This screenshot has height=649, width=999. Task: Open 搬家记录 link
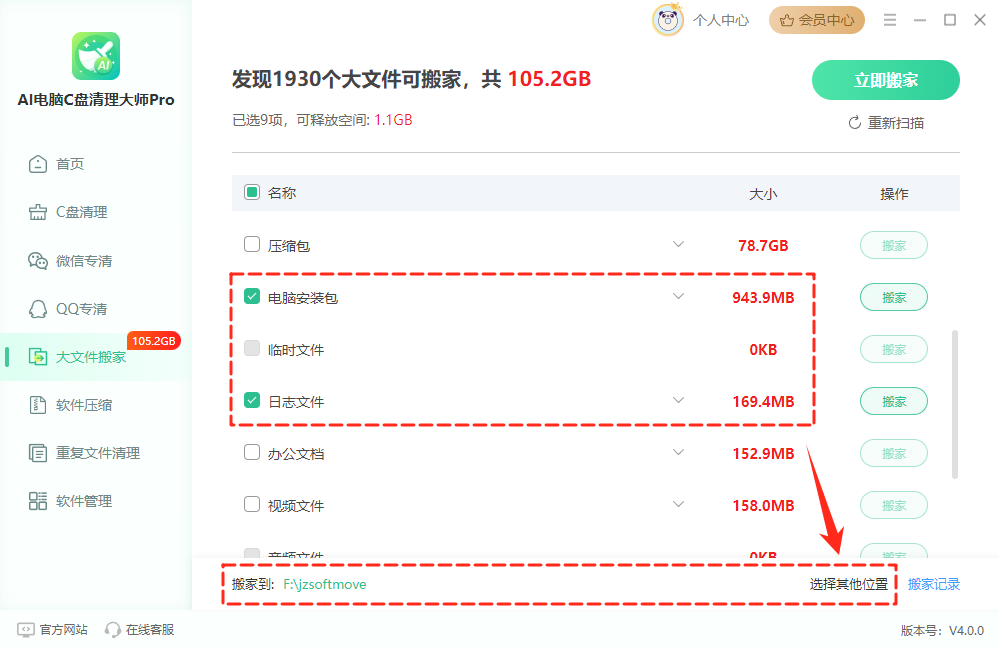(x=933, y=584)
